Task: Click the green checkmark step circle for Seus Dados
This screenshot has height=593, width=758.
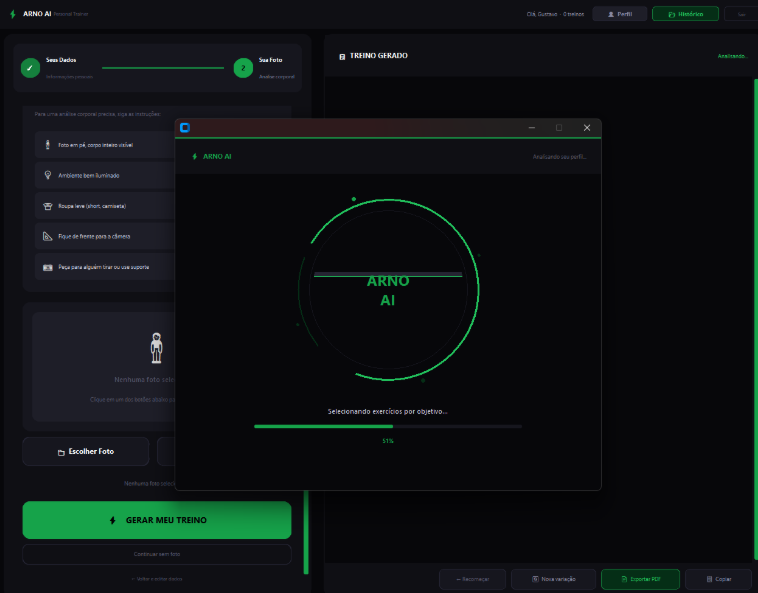Action: pos(30,68)
